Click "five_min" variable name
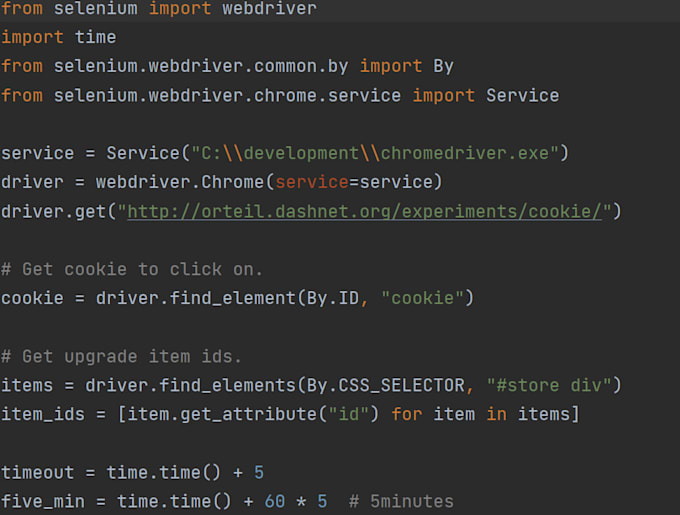The image size is (680, 515). 43,502
